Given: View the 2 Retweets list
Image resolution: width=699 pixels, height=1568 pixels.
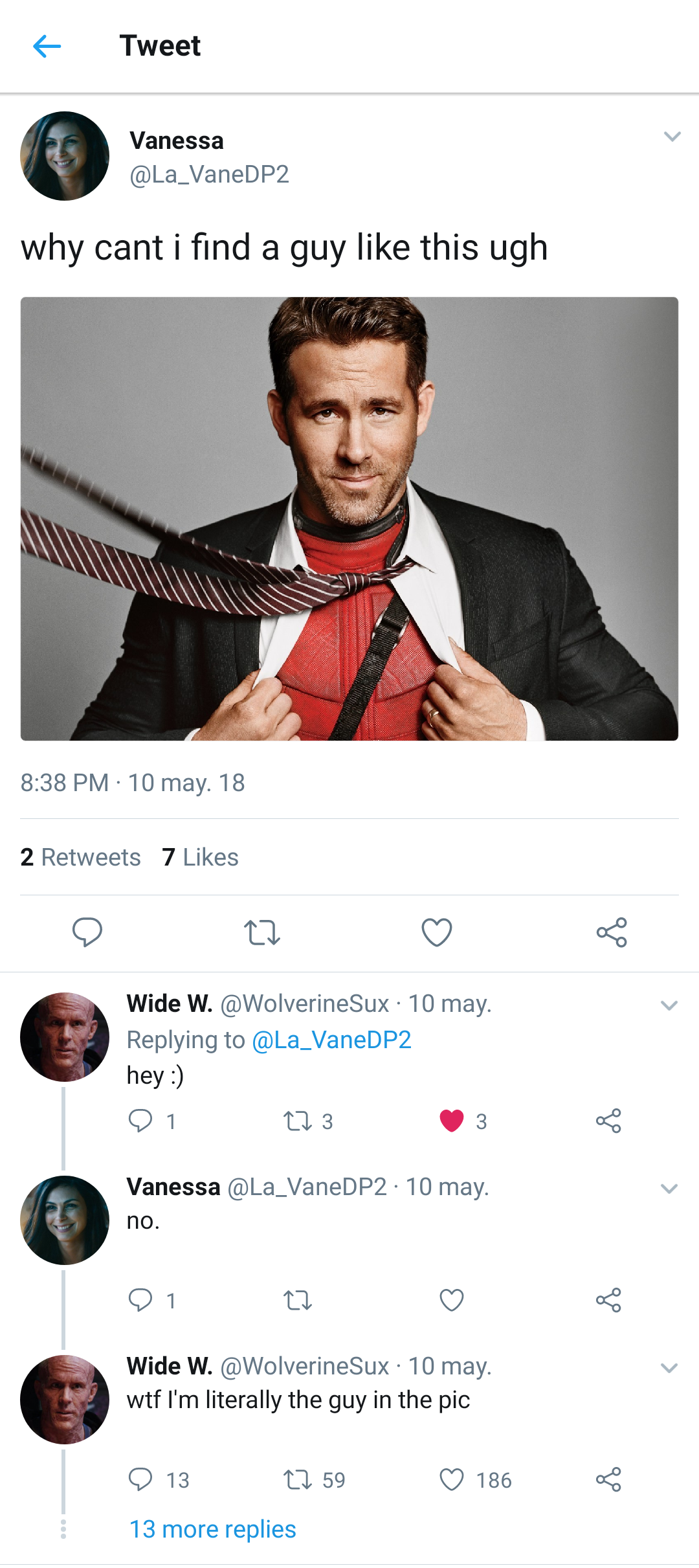Looking at the screenshot, I should coord(81,857).
